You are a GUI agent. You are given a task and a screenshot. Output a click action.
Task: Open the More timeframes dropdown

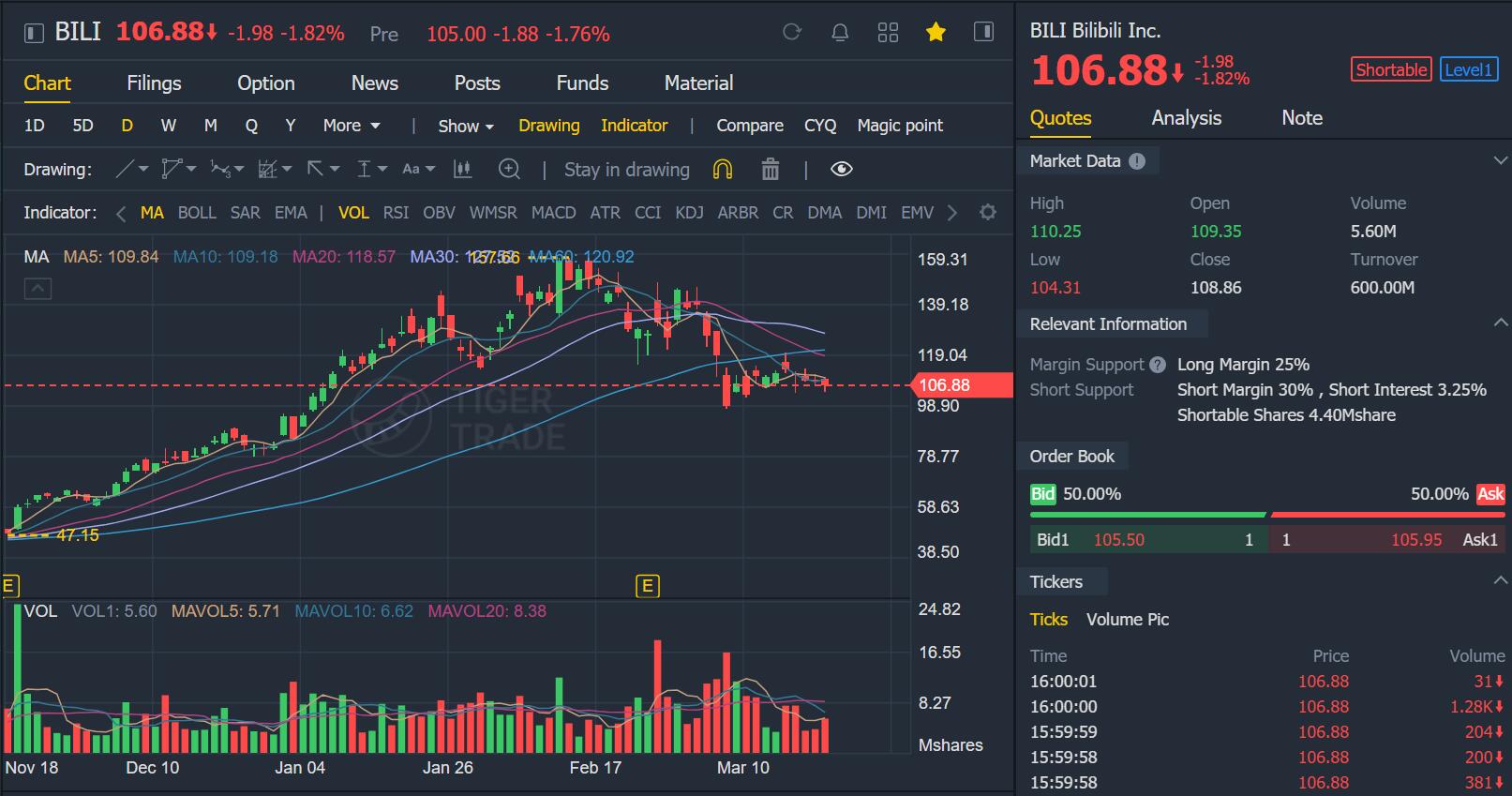coord(352,126)
